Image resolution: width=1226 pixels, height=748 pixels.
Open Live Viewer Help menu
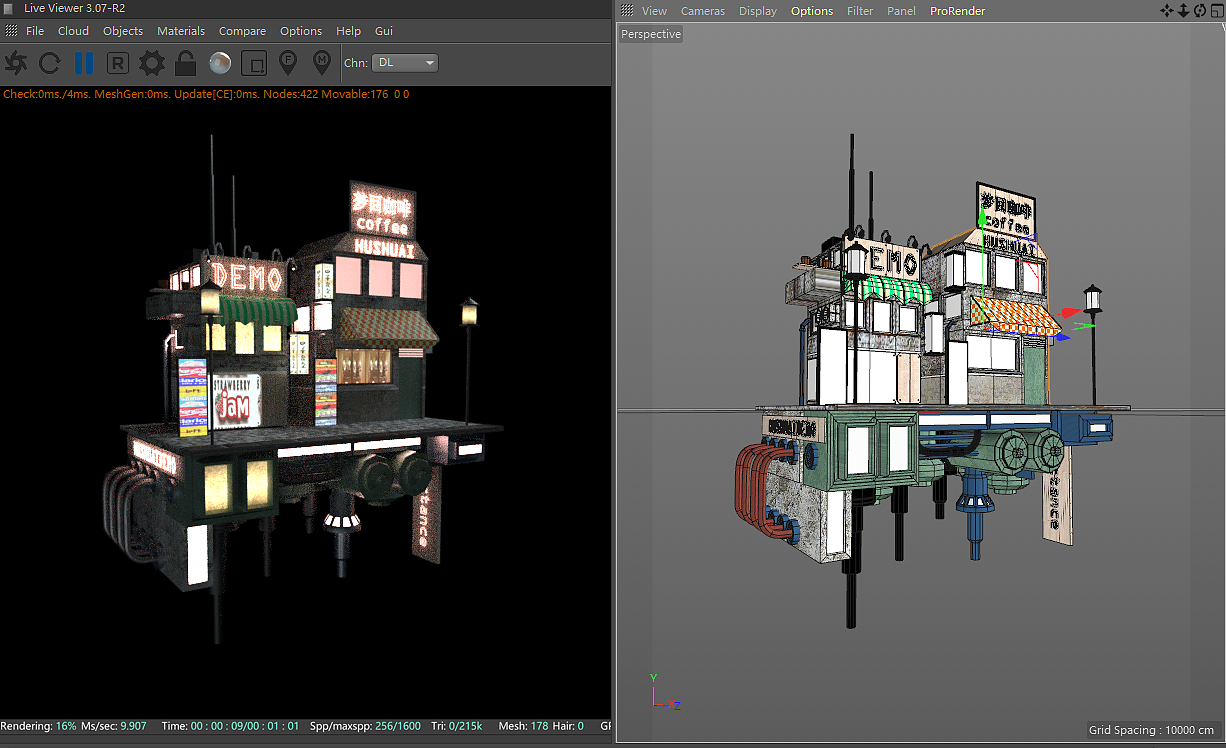pos(349,31)
